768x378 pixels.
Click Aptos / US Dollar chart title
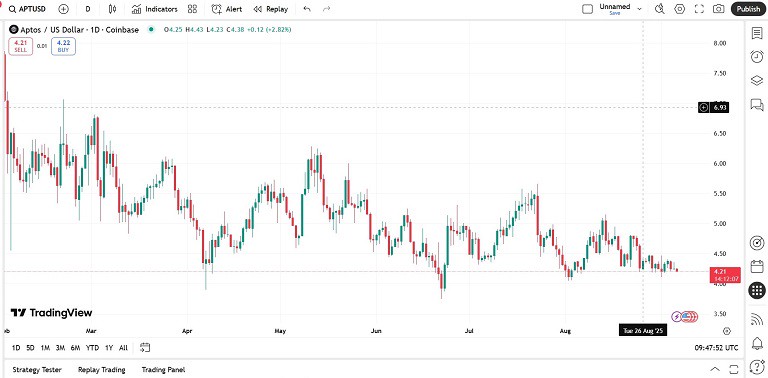click(80, 29)
